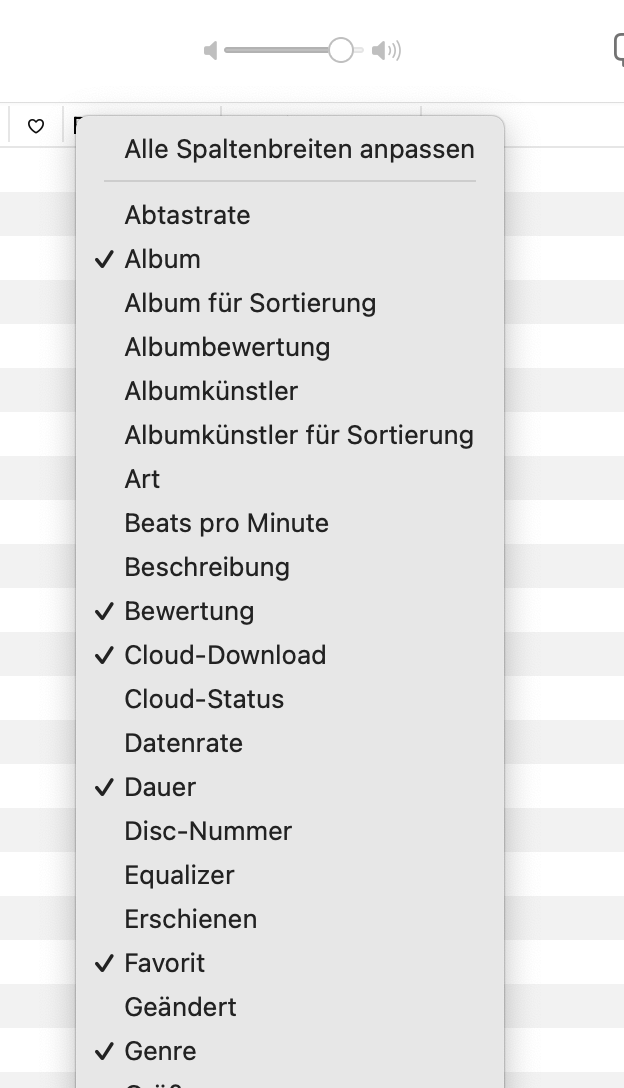Turn on the Beats pro Minute column
This screenshot has height=1088, width=624.
pos(226,523)
